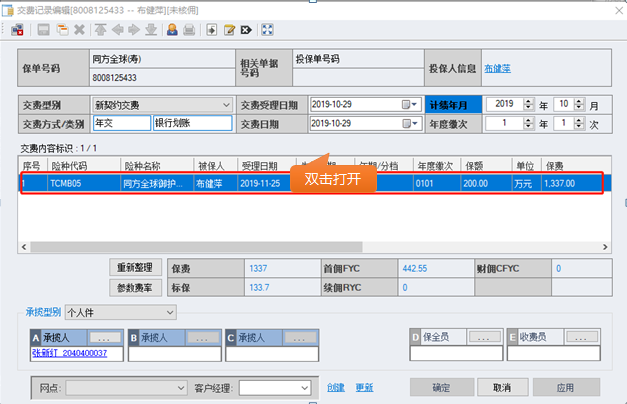Click the 年交 payment method field

pyautogui.click(x=119, y=123)
